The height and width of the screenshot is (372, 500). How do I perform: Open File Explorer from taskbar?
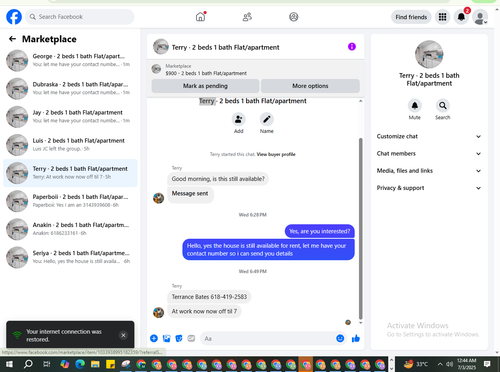point(95,364)
